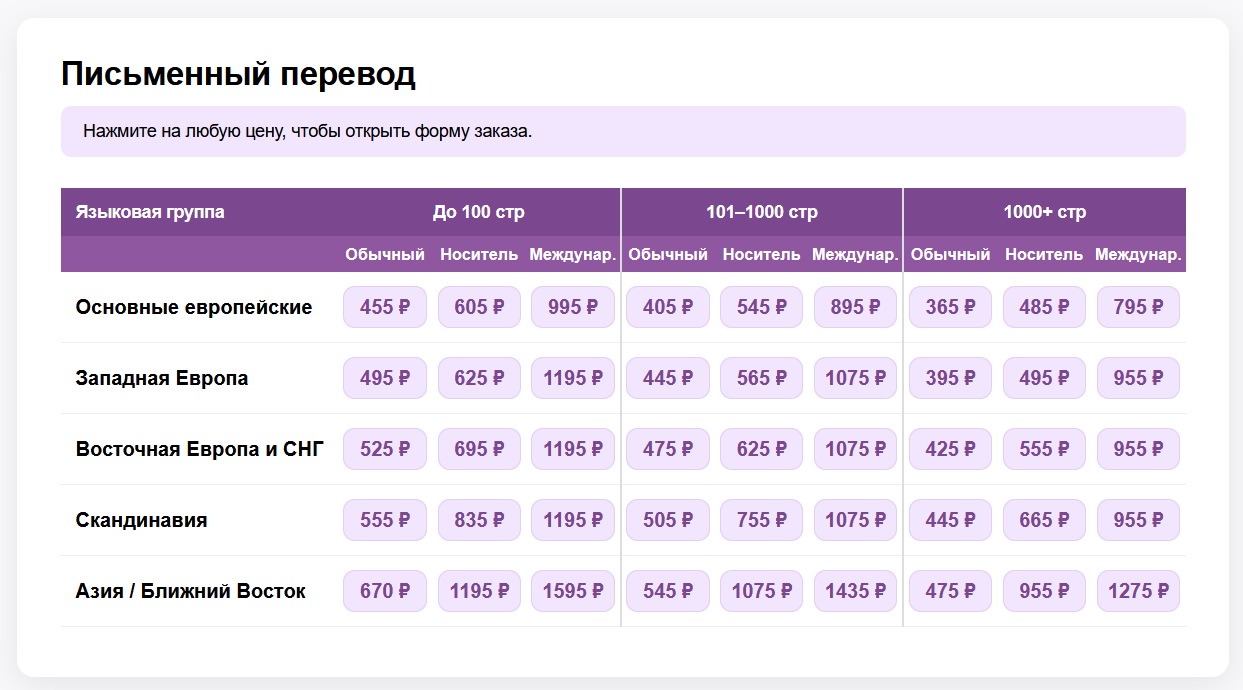Viewport: 1243px width, 690px height.
Task: Click the 670 ₽ price for Азия
Action: click(385, 591)
